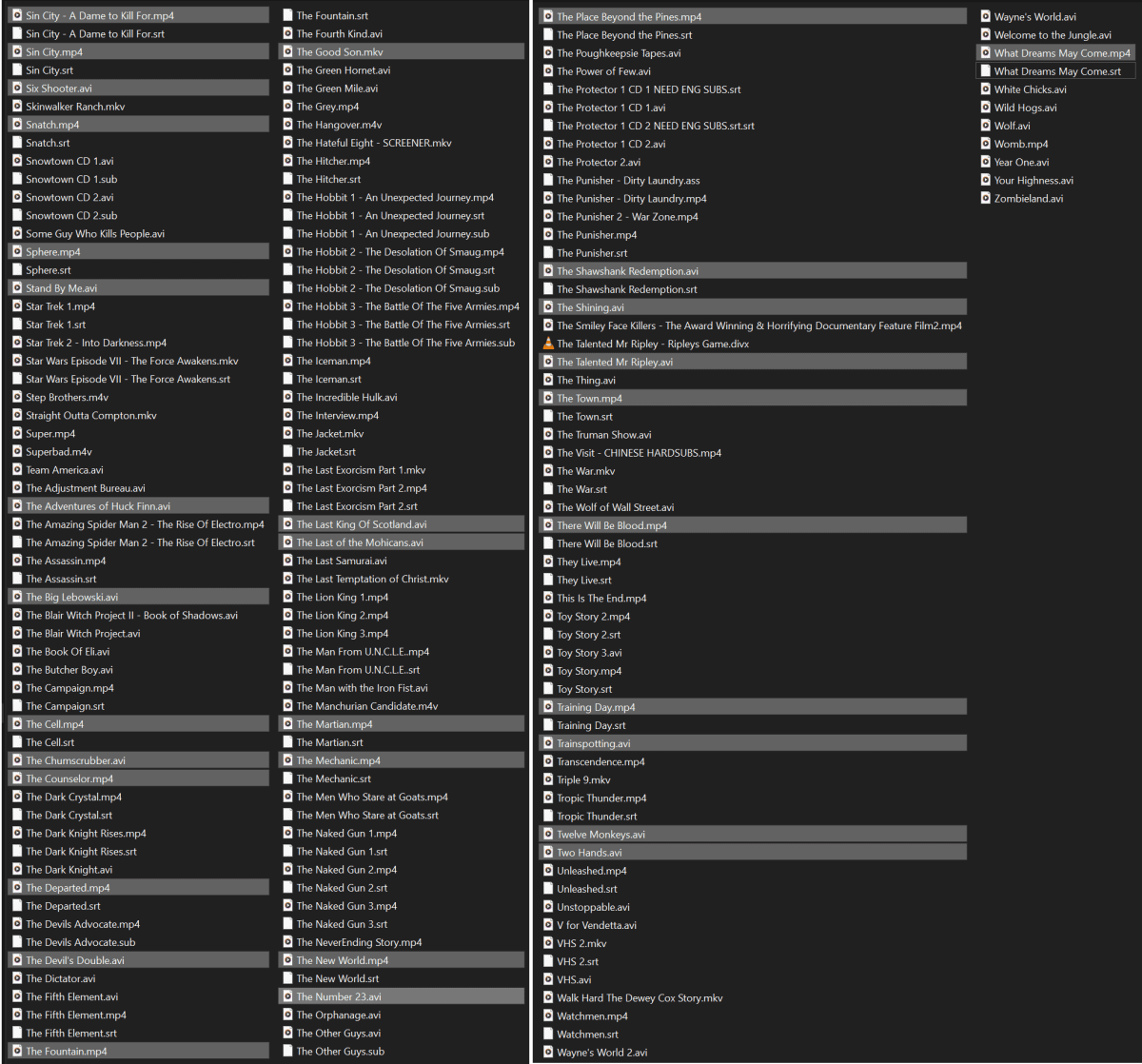This screenshot has width=1142, height=1064.
Task: Select The Devil's Double.avi
Action: coord(139,960)
